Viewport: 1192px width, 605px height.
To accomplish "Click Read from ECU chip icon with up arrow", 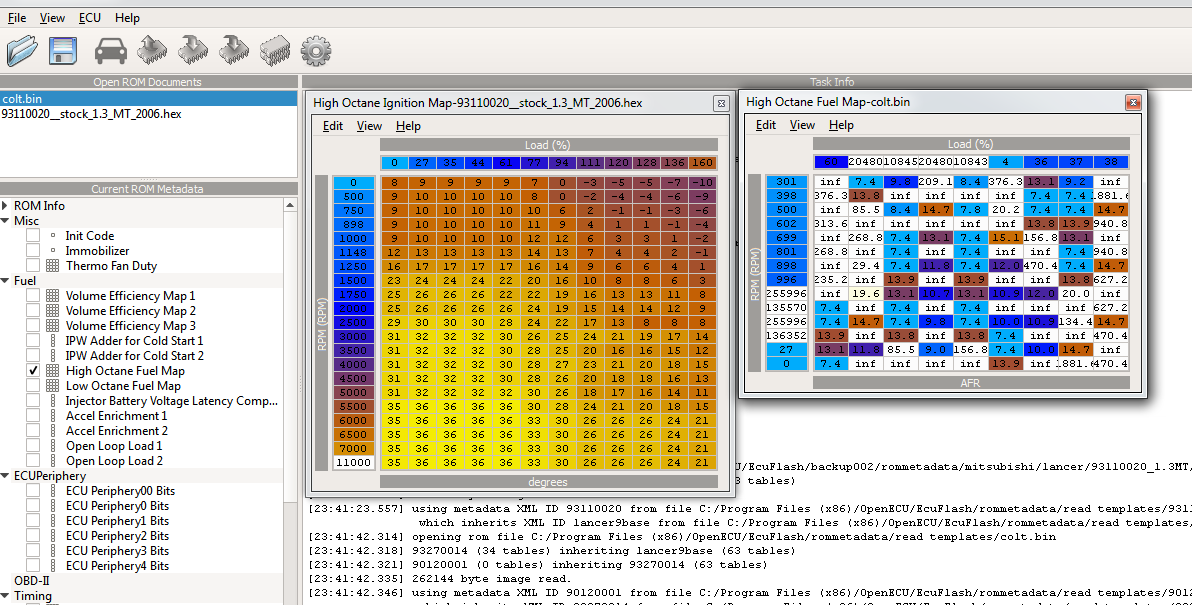I will click(152, 50).
